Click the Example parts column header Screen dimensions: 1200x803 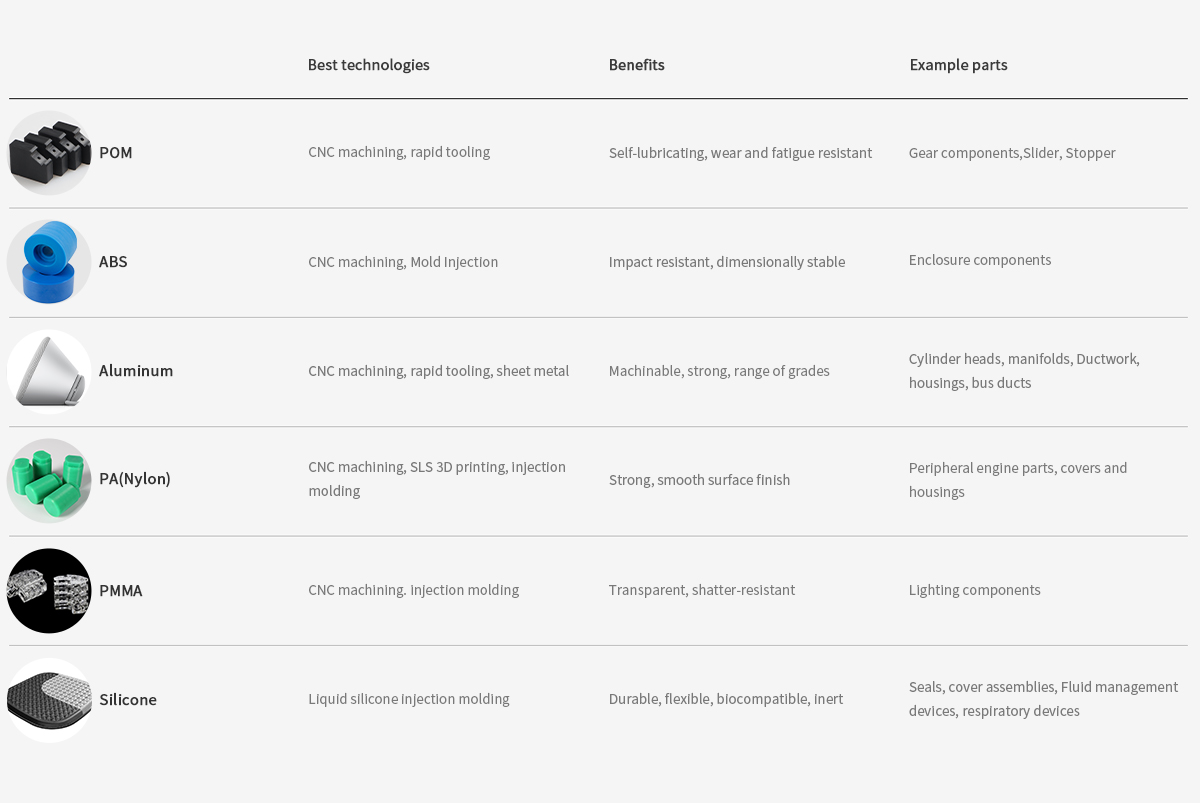click(958, 65)
